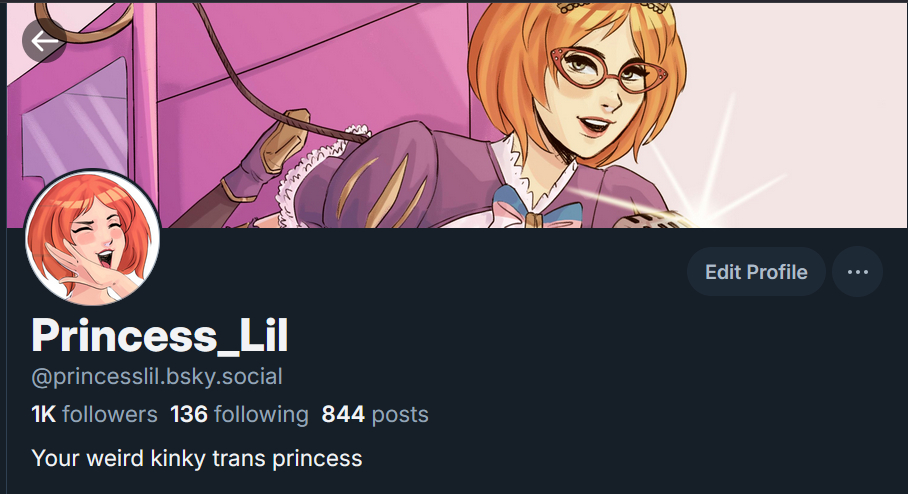
Task: View the profile banner header image
Action: coord(457,115)
